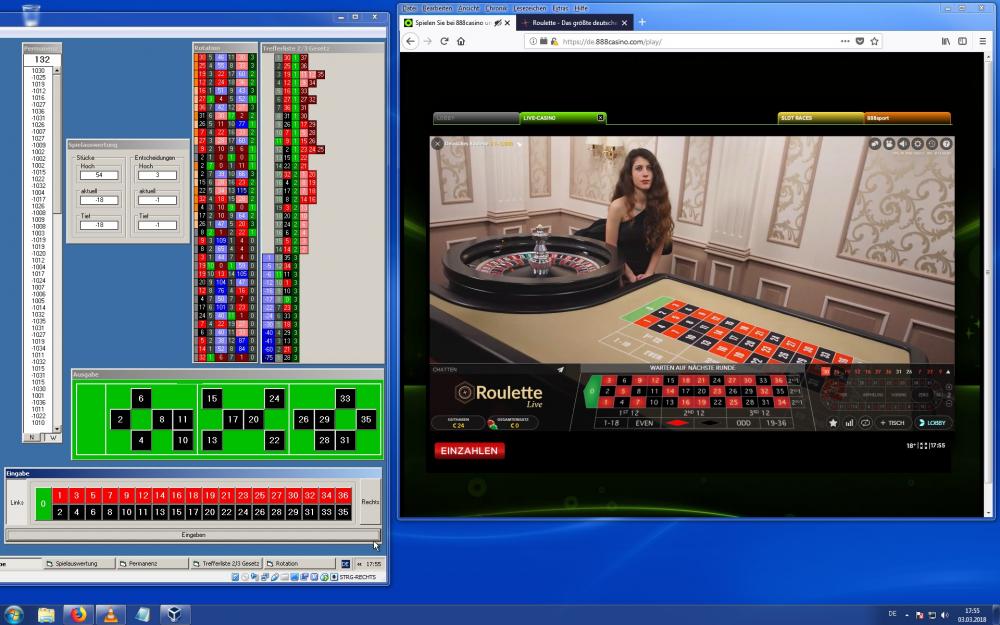Screen dimensions: 1000x625
Task: Select green 0 in the Eingabe number grid
Action: pos(42,504)
